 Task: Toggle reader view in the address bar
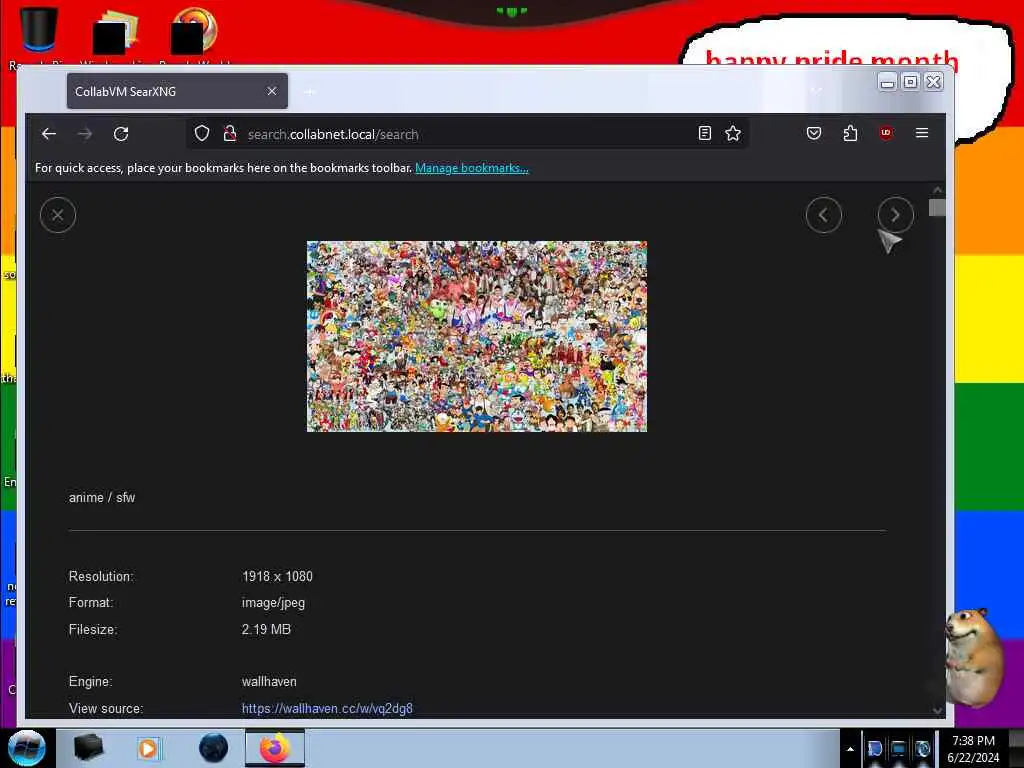(705, 133)
